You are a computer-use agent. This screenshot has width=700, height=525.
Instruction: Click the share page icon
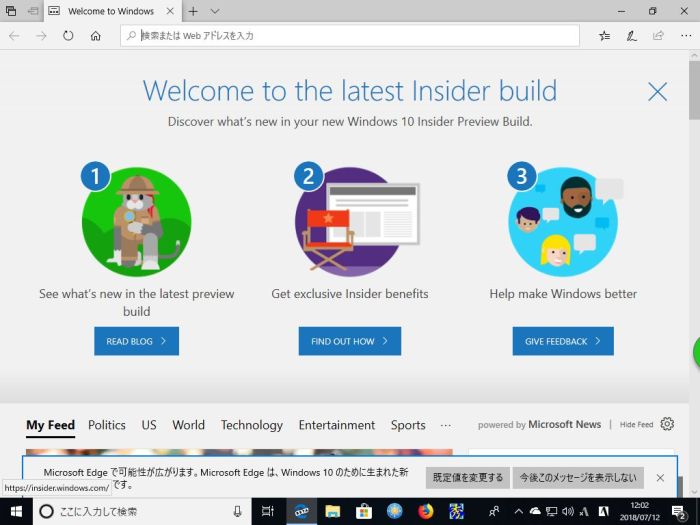[x=658, y=35]
